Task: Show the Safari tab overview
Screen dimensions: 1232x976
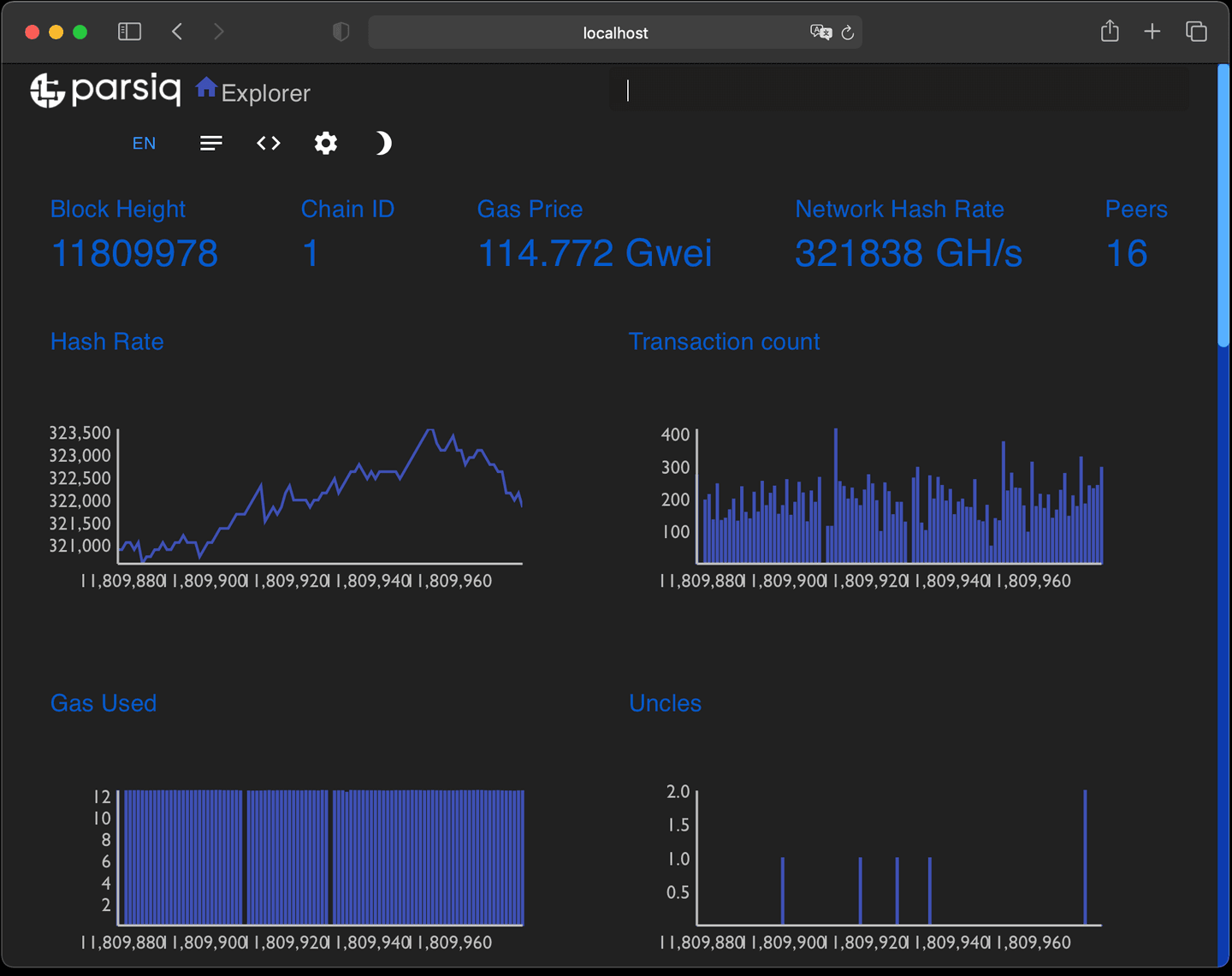Action: pos(1196,32)
